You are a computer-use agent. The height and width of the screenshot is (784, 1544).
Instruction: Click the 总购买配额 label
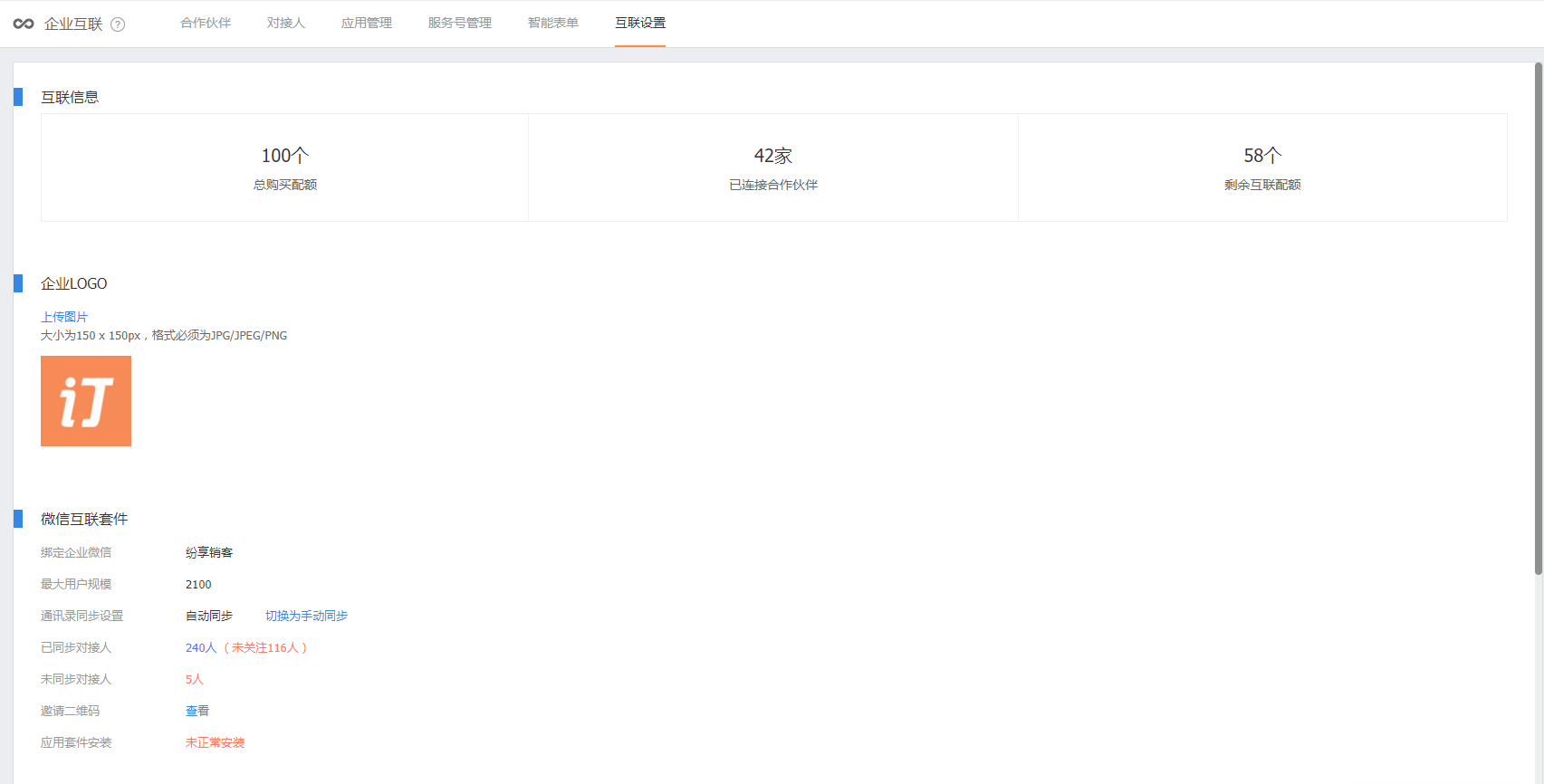pyautogui.click(x=285, y=185)
